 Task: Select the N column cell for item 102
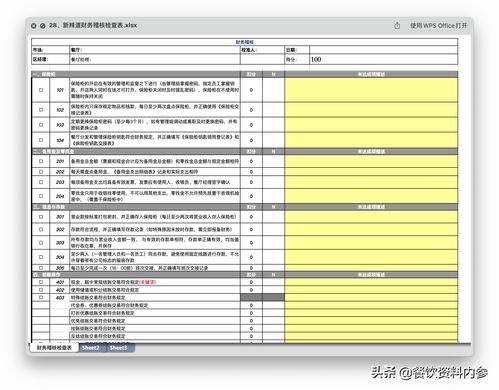tap(273, 110)
